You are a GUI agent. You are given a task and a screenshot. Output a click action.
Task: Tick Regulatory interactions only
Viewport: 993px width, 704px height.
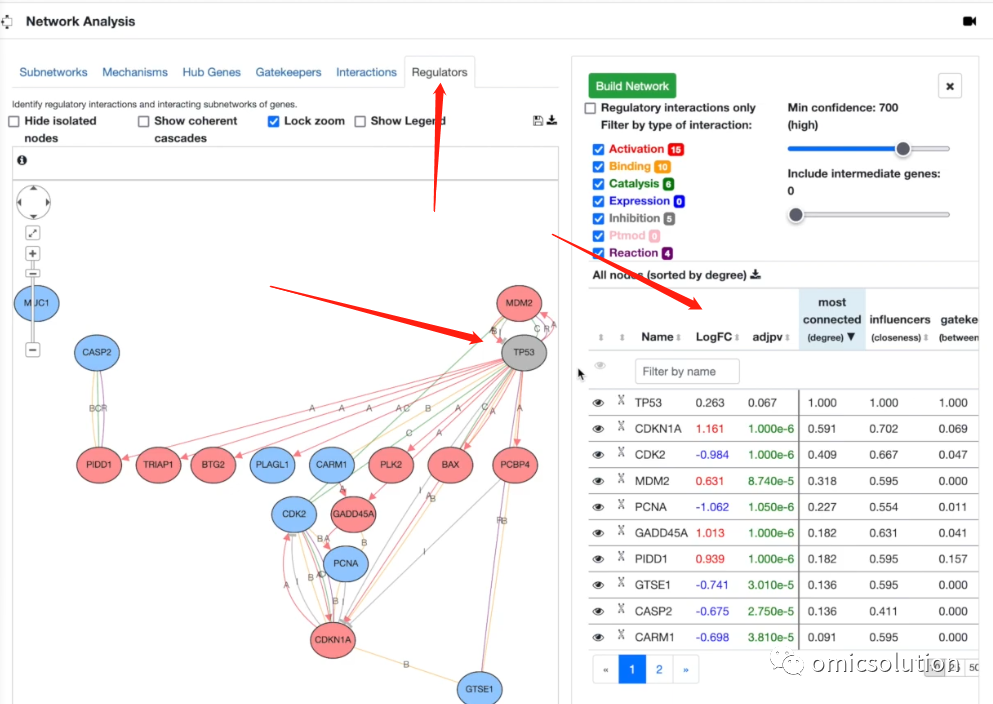point(590,108)
